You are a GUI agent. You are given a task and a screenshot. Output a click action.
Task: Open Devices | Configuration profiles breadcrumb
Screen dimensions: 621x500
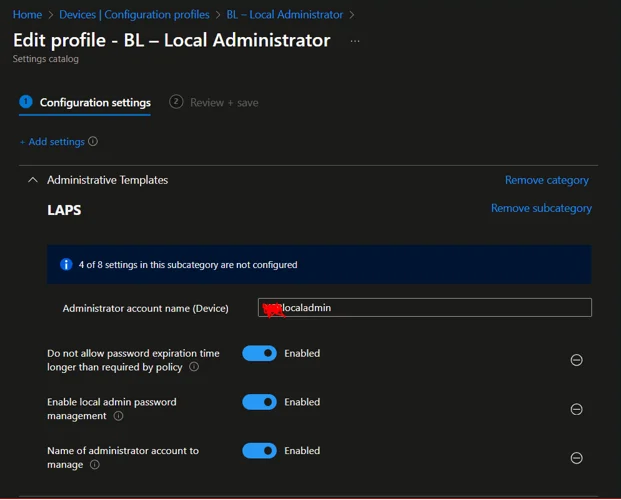click(x=134, y=15)
